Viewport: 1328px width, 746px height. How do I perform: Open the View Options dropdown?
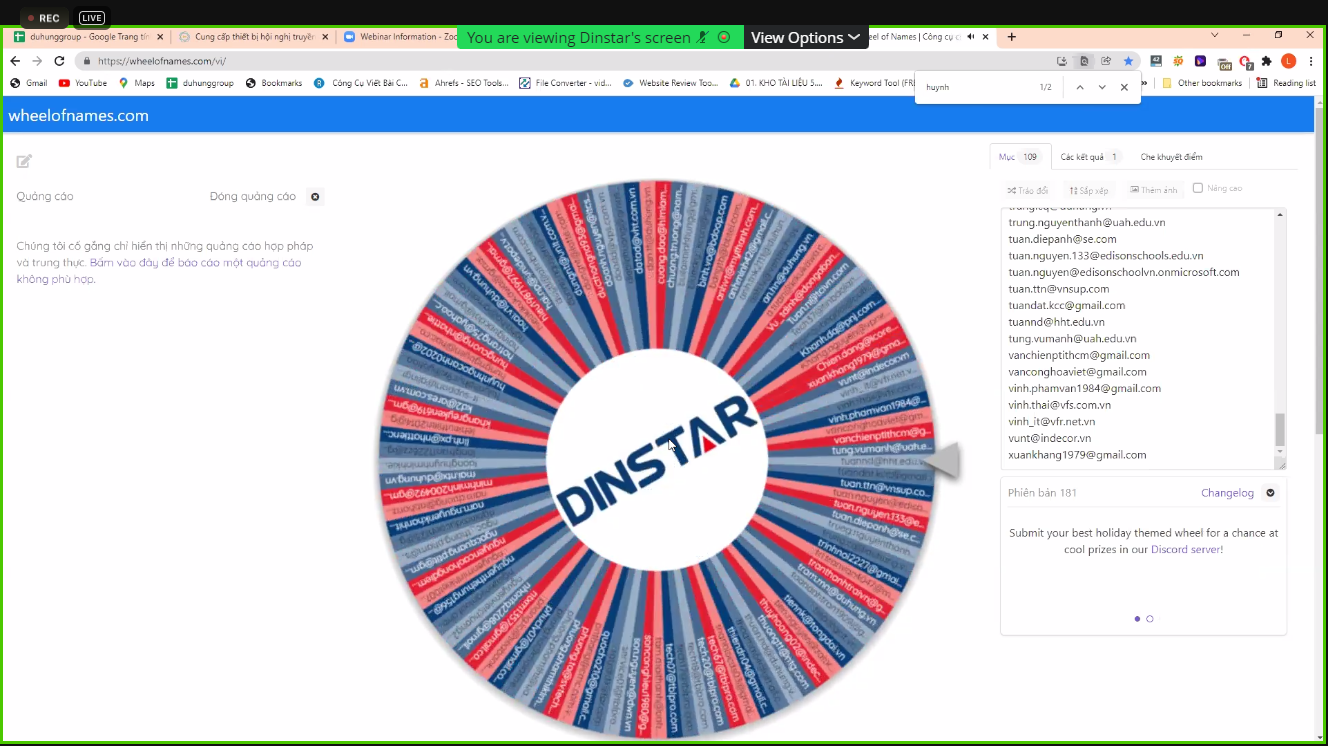pos(806,36)
